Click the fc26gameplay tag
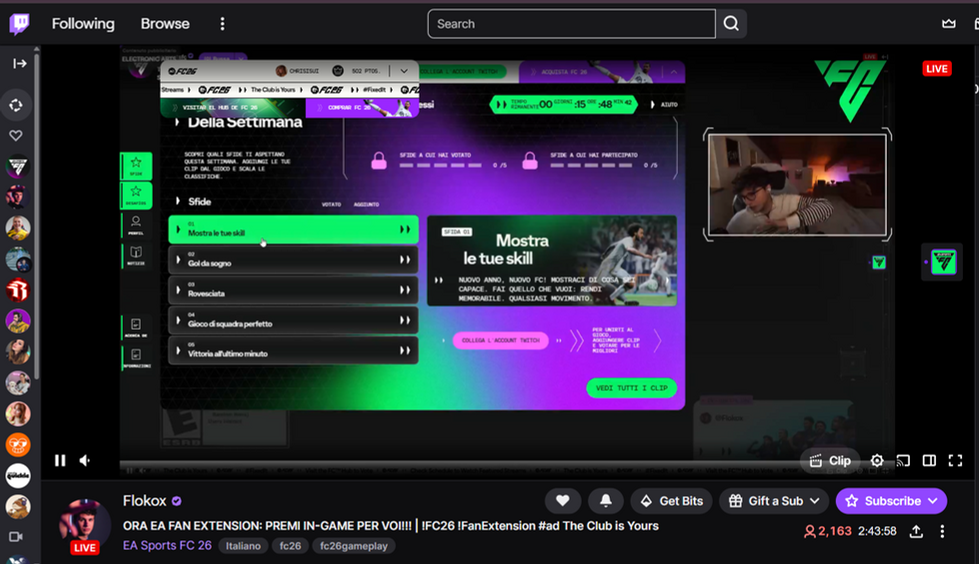This screenshot has width=979, height=564. pos(353,546)
